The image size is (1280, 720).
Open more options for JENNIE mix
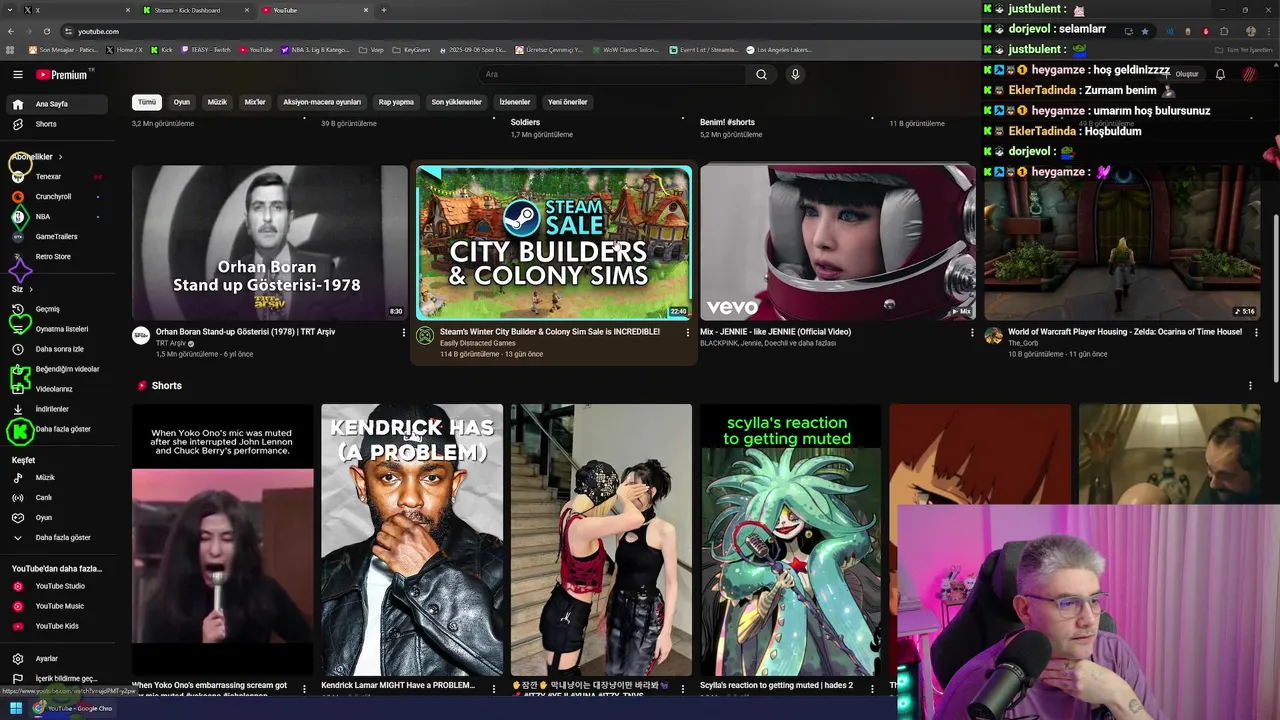(972, 332)
